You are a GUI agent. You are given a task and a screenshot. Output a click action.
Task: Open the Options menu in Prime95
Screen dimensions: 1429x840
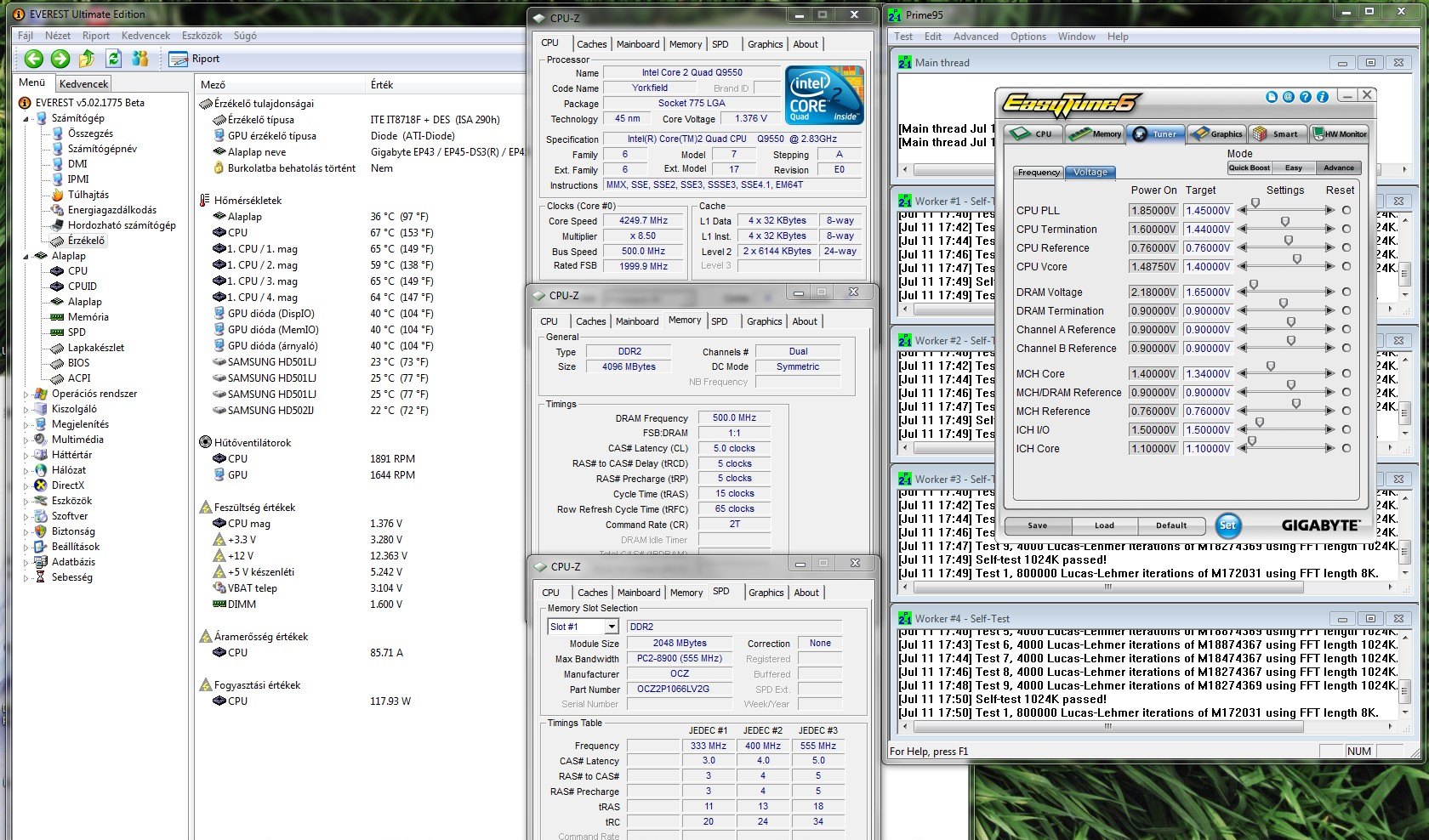[x=1028, y=37]
